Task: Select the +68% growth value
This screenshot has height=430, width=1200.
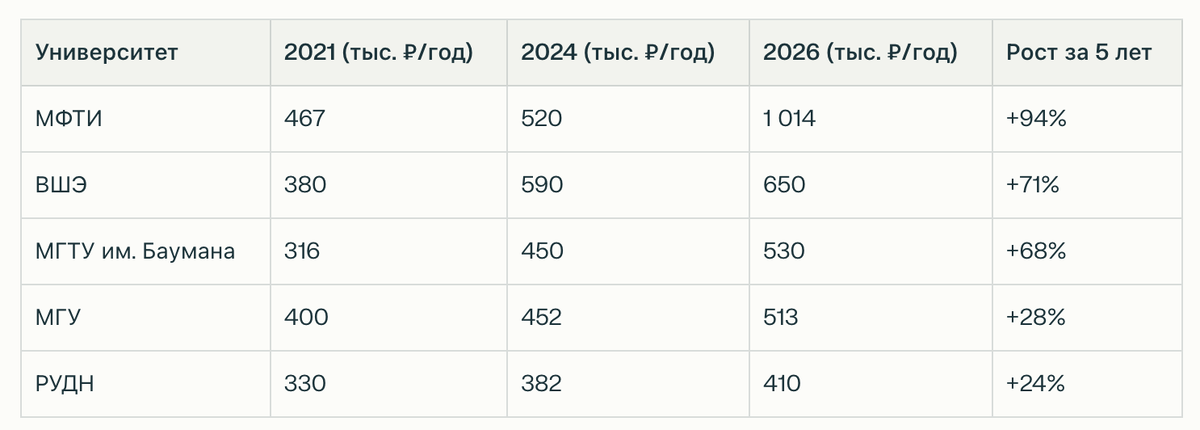Action: pyautogui.click(x=1036, y=251)
